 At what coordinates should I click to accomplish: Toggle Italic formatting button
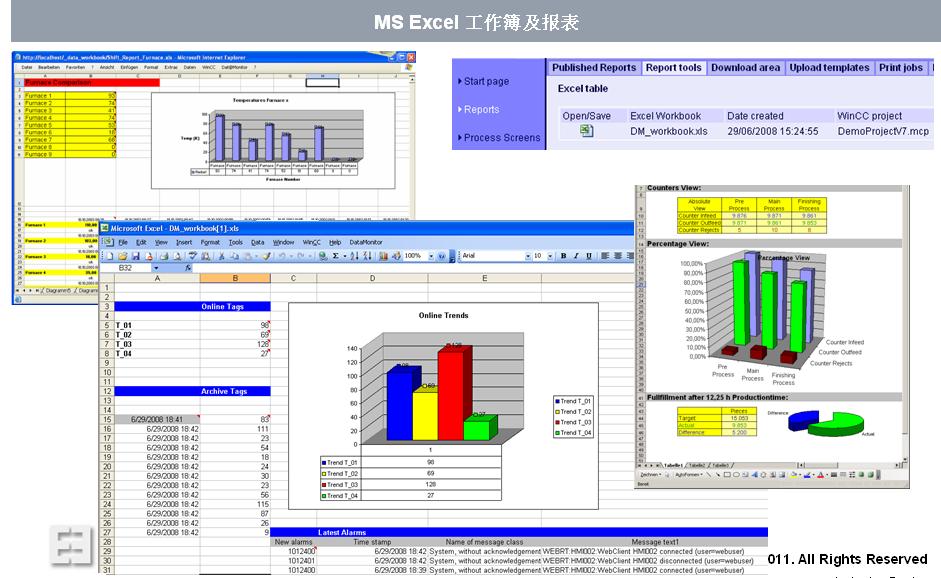pyautogui.click(x=576, y=256)
